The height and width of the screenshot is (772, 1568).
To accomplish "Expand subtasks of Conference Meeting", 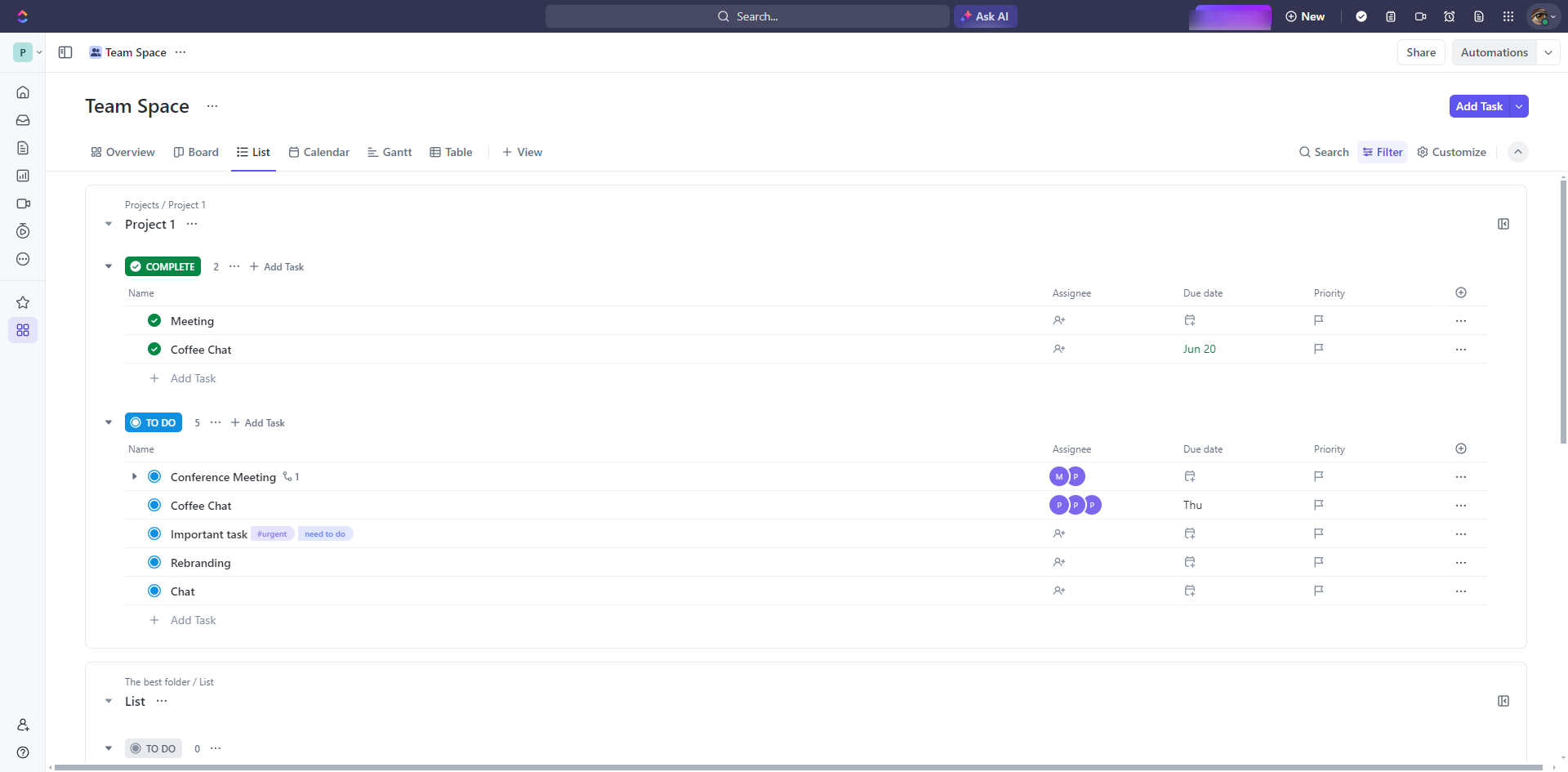I will (135, 476).
